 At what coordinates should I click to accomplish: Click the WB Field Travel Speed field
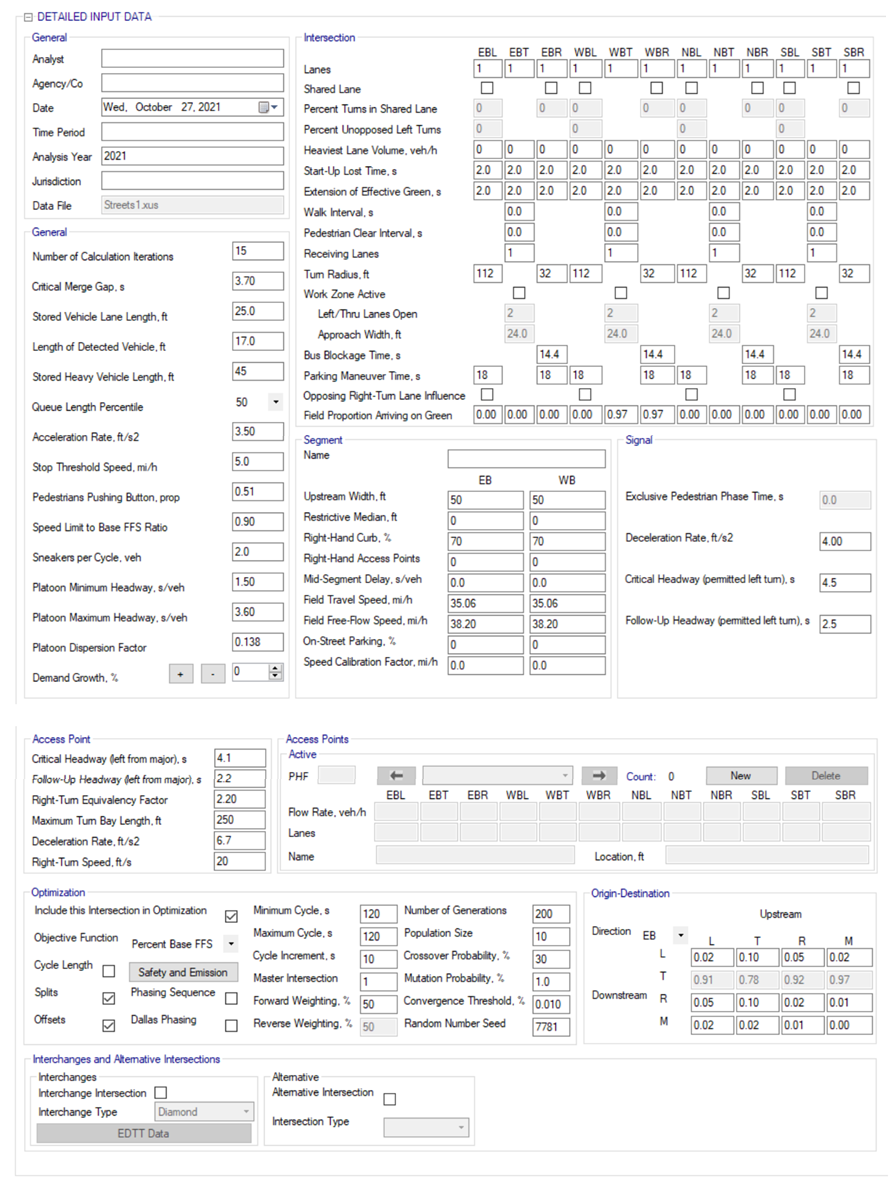click(x=567, y=604)
